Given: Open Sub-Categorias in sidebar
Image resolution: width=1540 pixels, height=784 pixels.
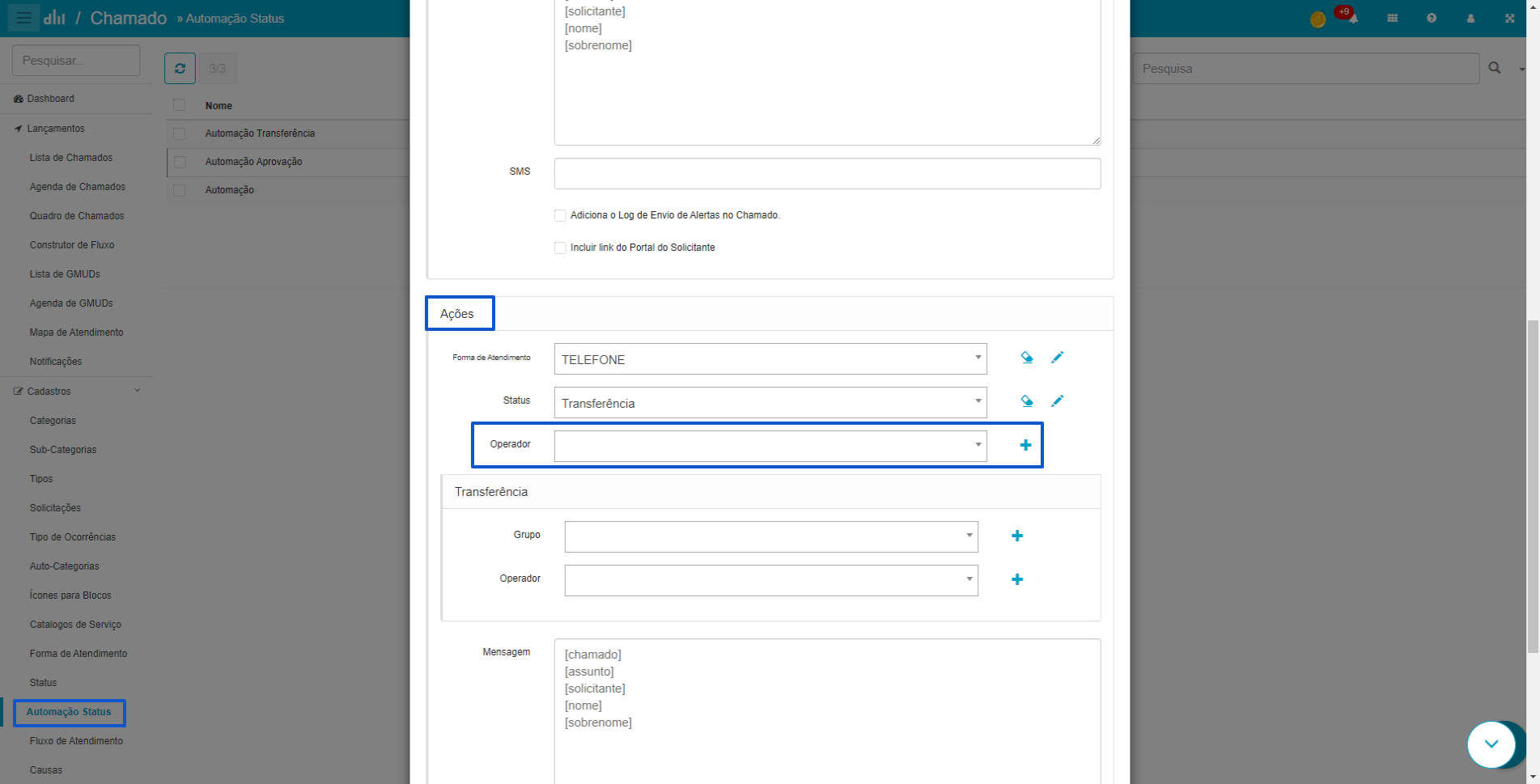Looking at the screenshot, I should tap(63, 450).
